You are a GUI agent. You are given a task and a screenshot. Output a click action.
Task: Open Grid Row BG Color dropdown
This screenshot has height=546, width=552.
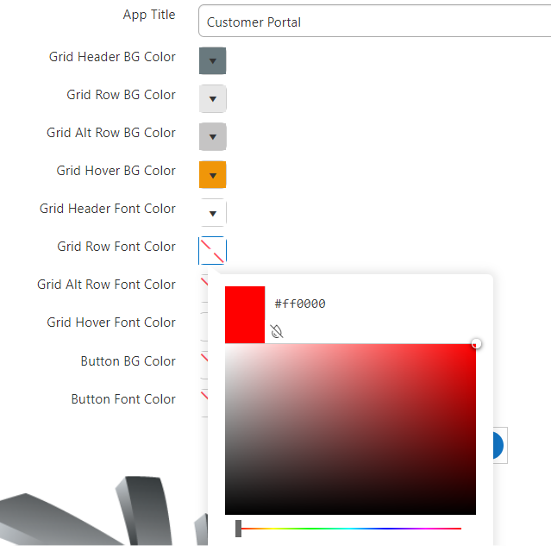click(213, 99)
